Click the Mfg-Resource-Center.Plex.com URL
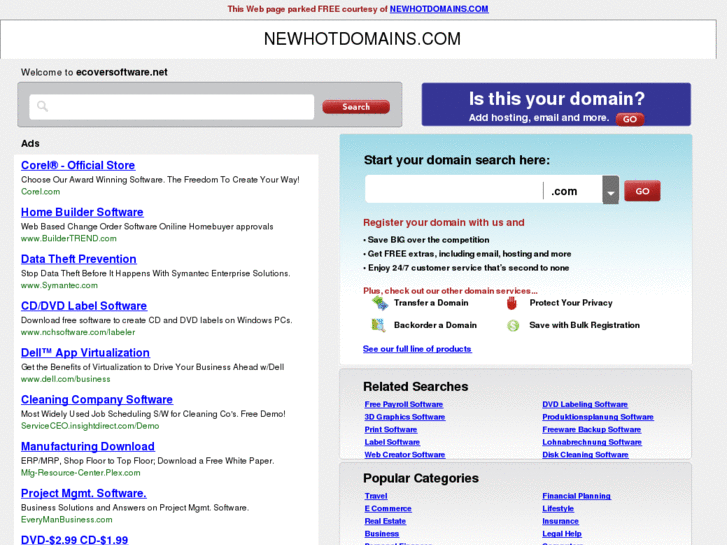Screen dimensions: 727x545 point(81,473)
